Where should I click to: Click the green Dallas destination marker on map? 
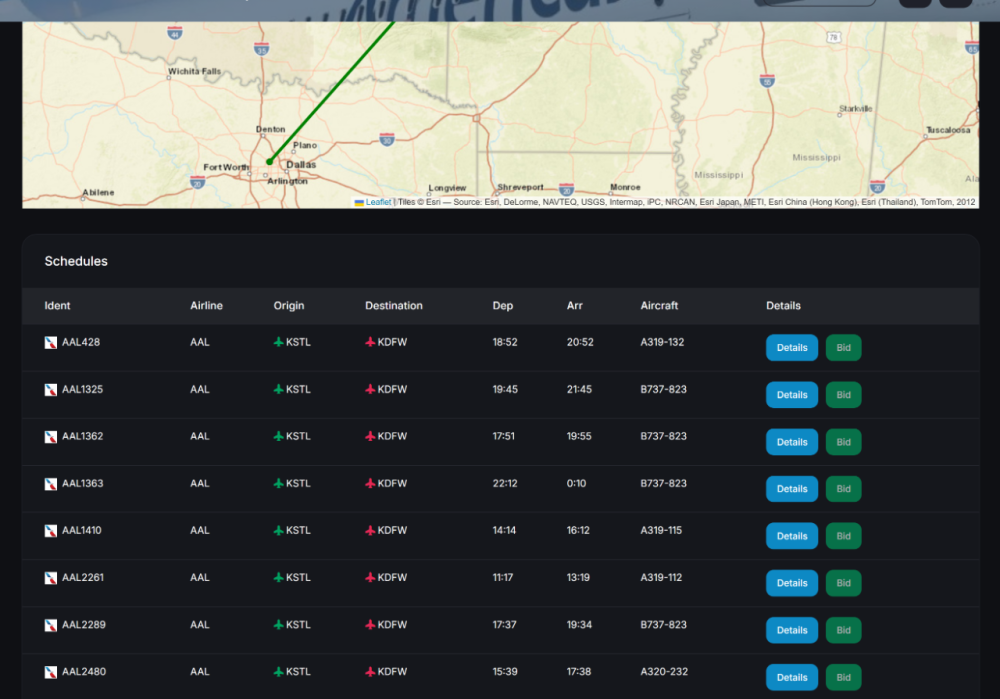coord(270,161)
